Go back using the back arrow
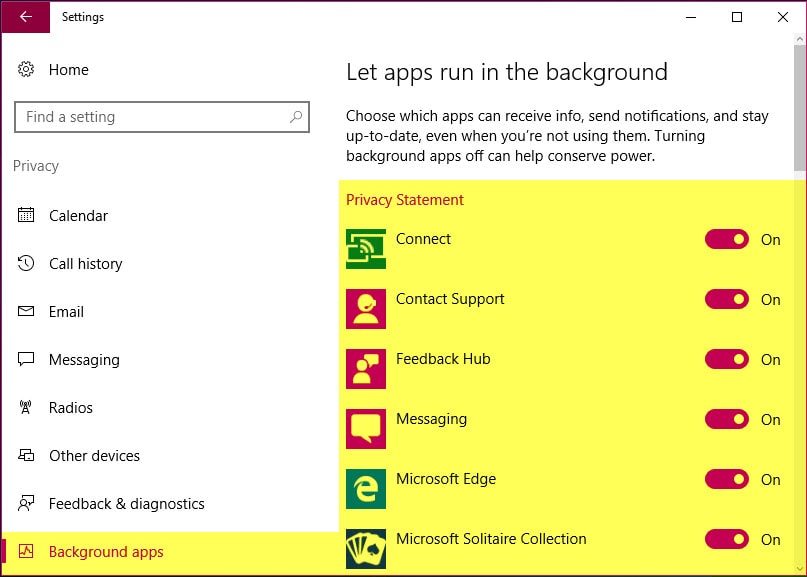807x577 pixels. click(x=25, y=17)
